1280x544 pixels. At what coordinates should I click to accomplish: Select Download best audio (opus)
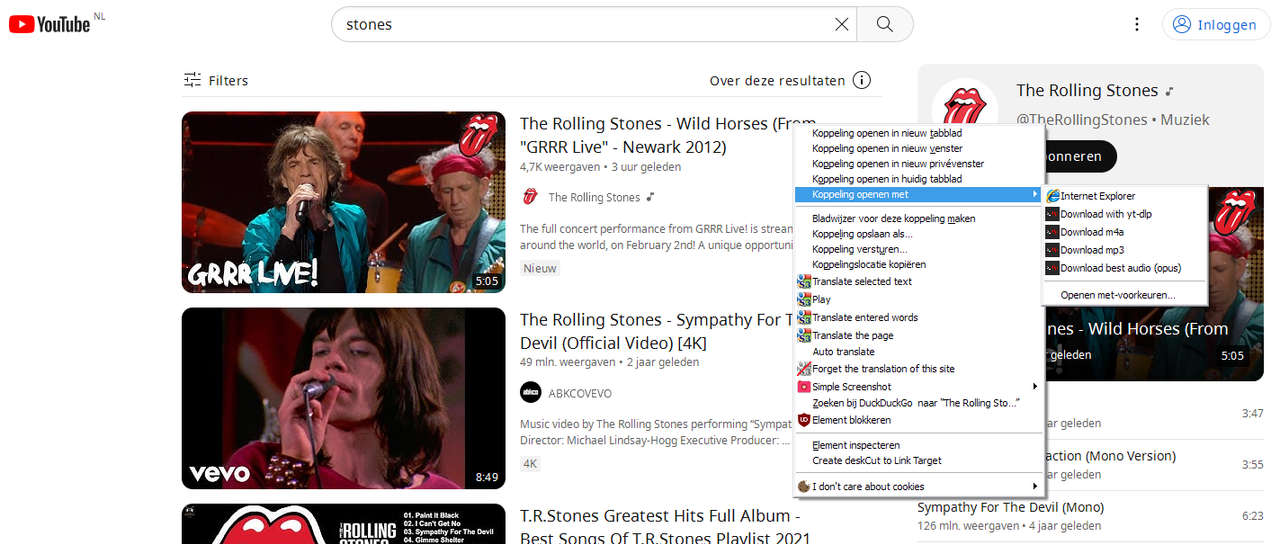(x=1124, y=268)
